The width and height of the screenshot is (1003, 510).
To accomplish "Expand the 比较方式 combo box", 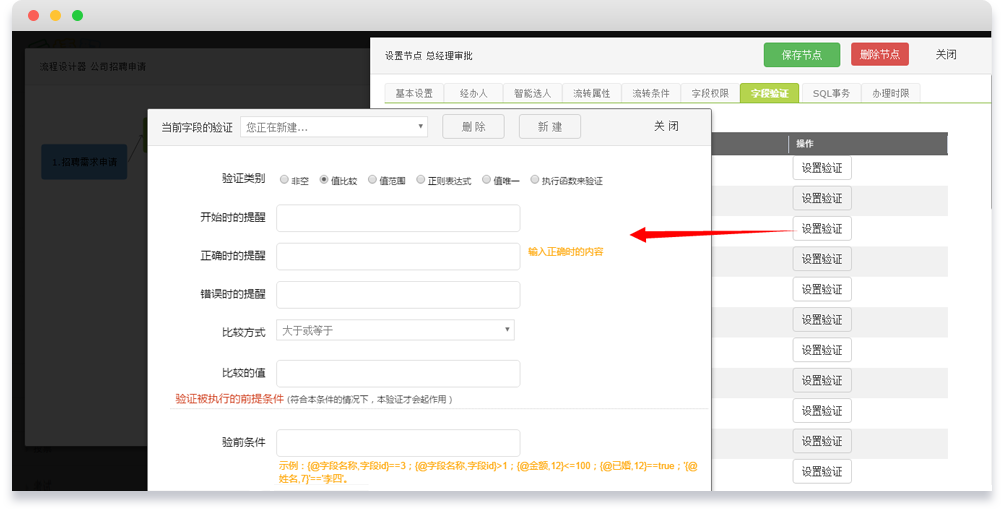I will click(x=395, y=330).
